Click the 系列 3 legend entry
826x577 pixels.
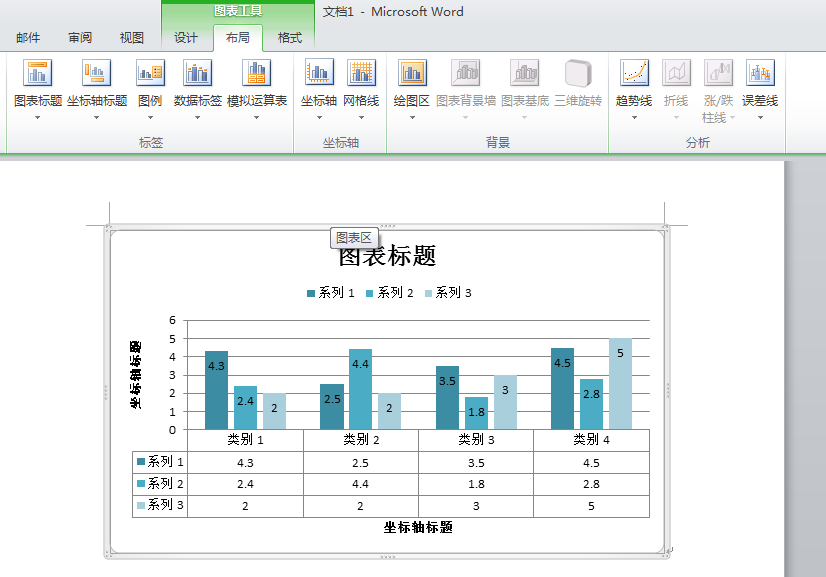click(448, 292)
